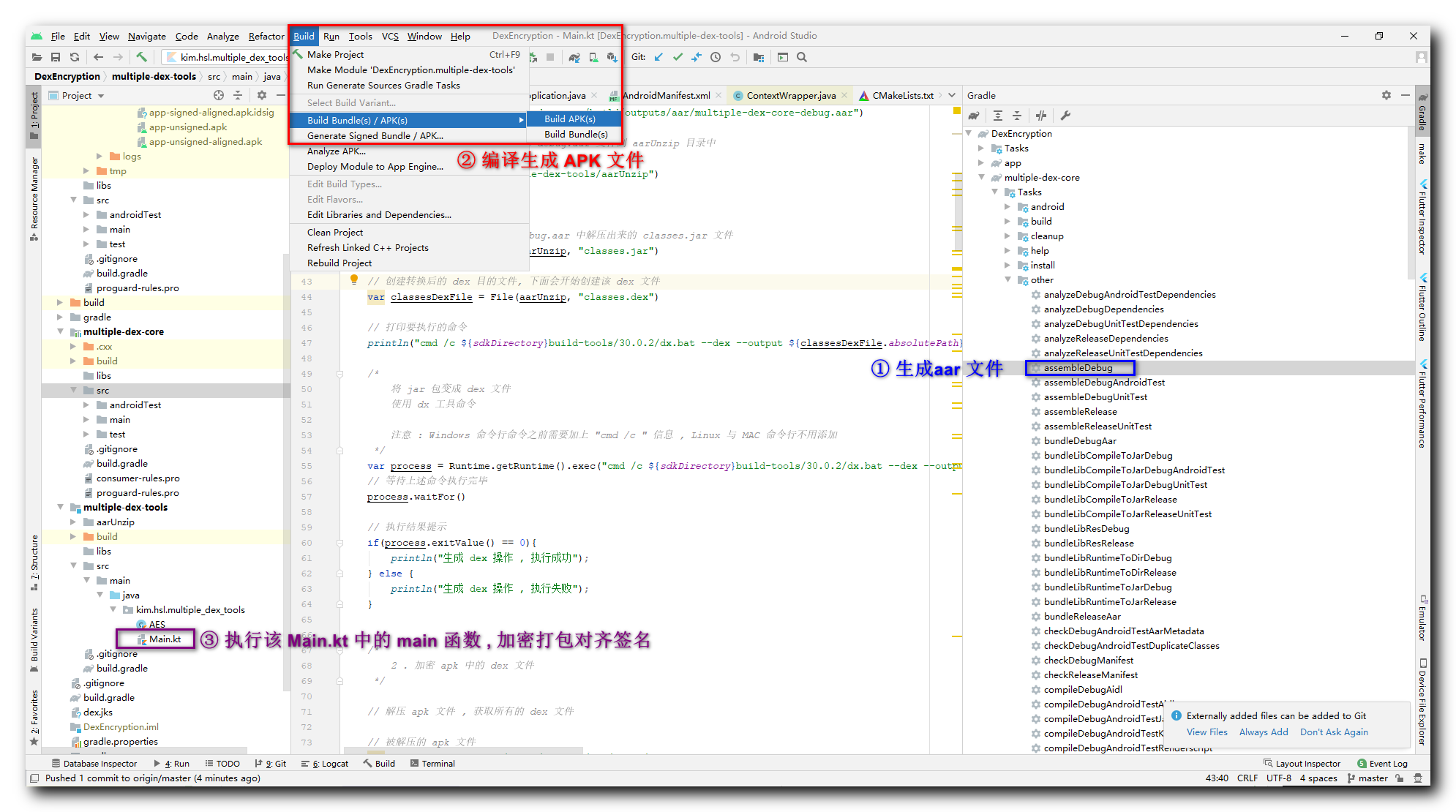Viewport: 1456px width, 812px height.
Task: Select Make Project menu item
Action: point(408,55)
